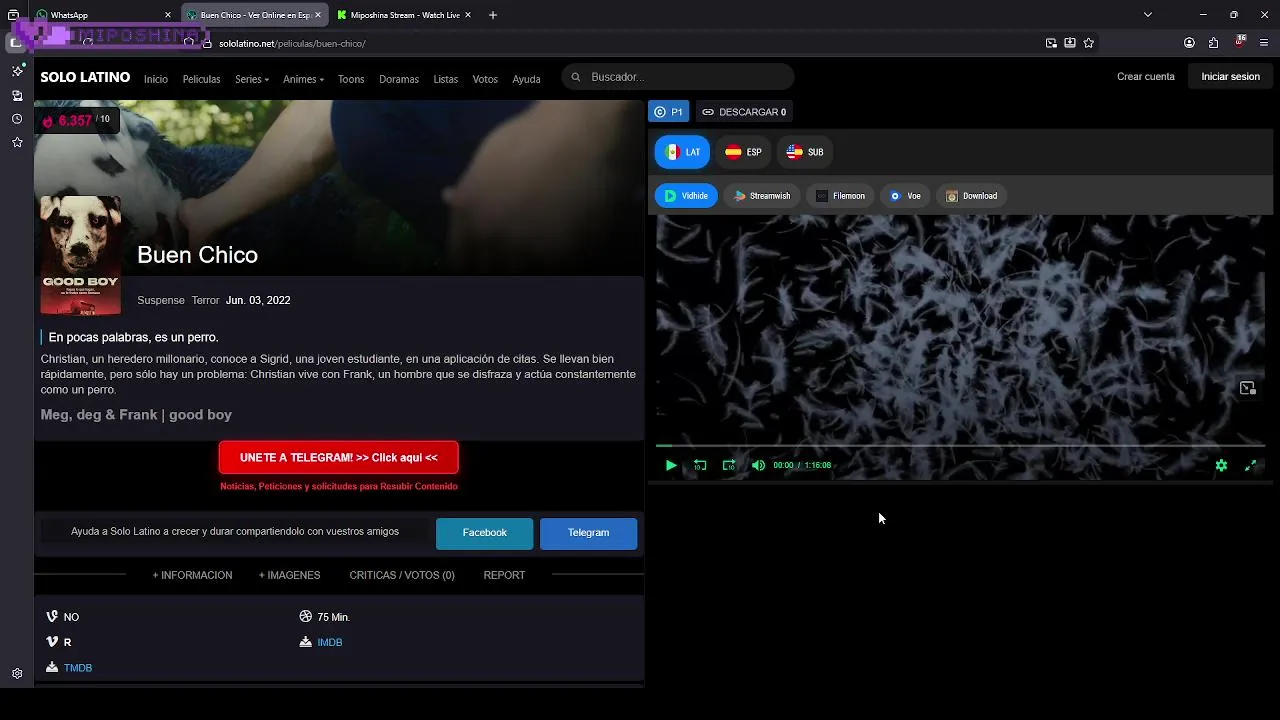Go to the Inicio page
This screenshot has width=1280, height=720.
click(156, 79)
